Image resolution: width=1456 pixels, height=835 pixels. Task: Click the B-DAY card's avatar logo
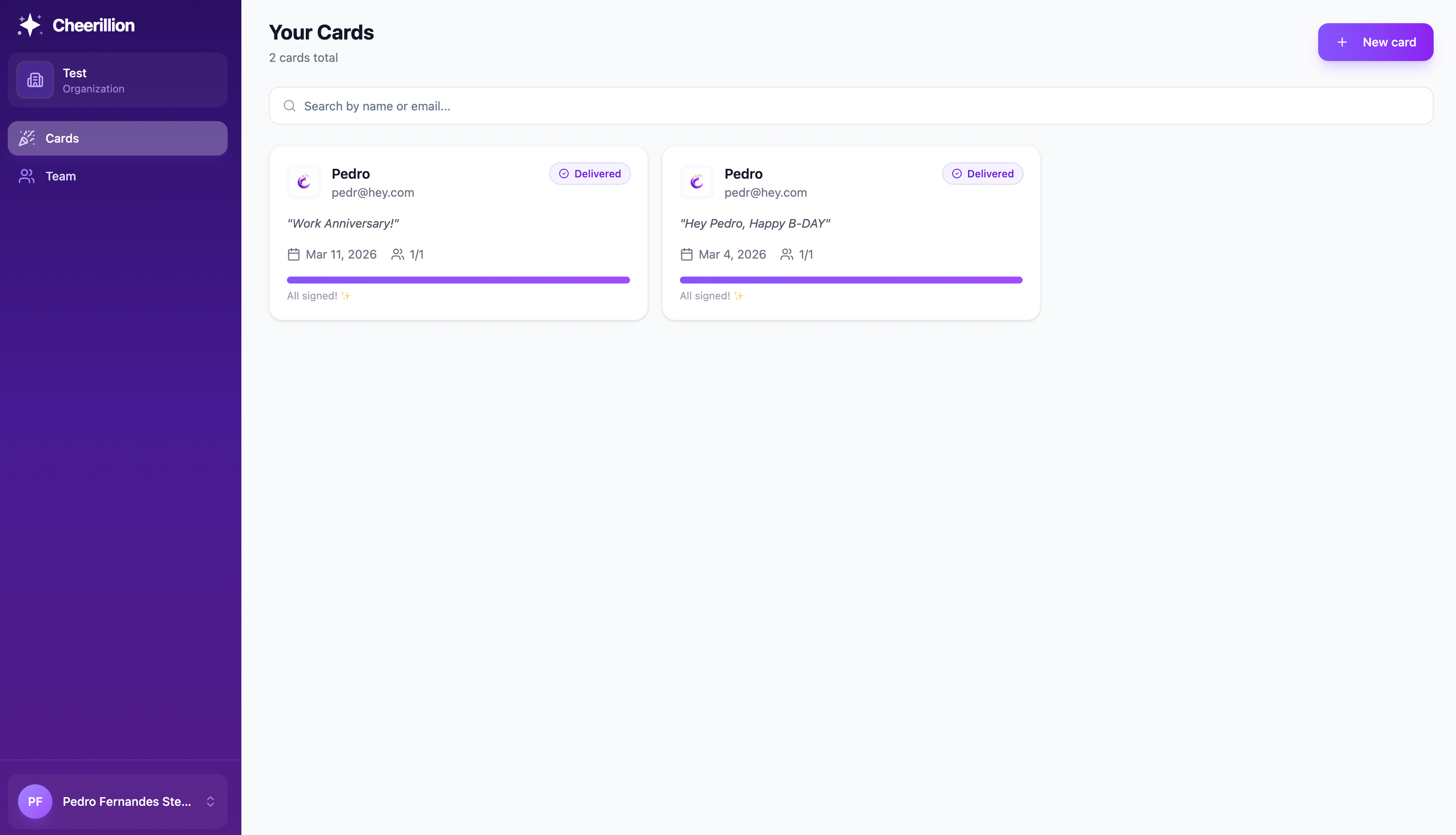click(697, 183)
